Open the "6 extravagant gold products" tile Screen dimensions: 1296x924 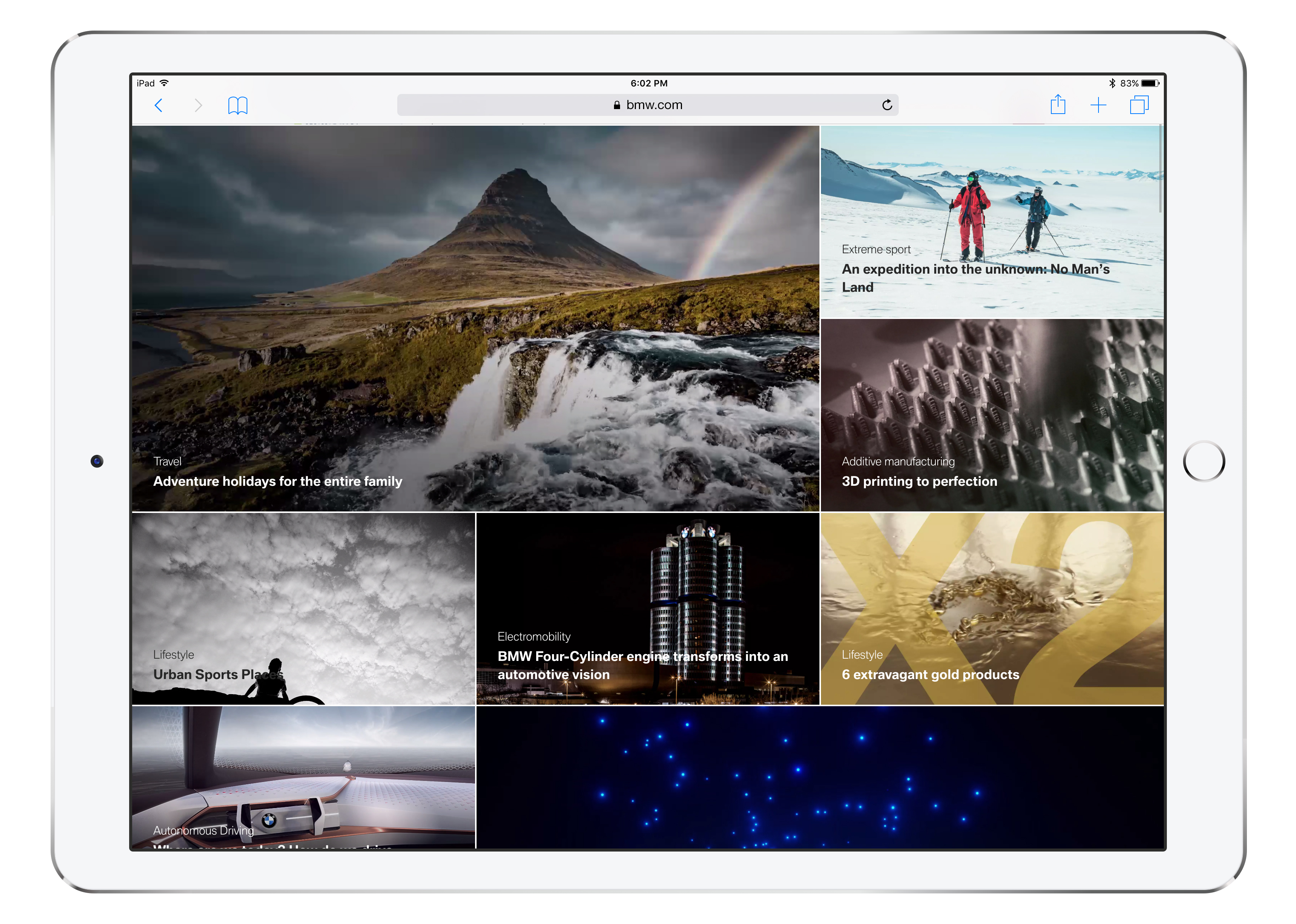tap(930, 674)
